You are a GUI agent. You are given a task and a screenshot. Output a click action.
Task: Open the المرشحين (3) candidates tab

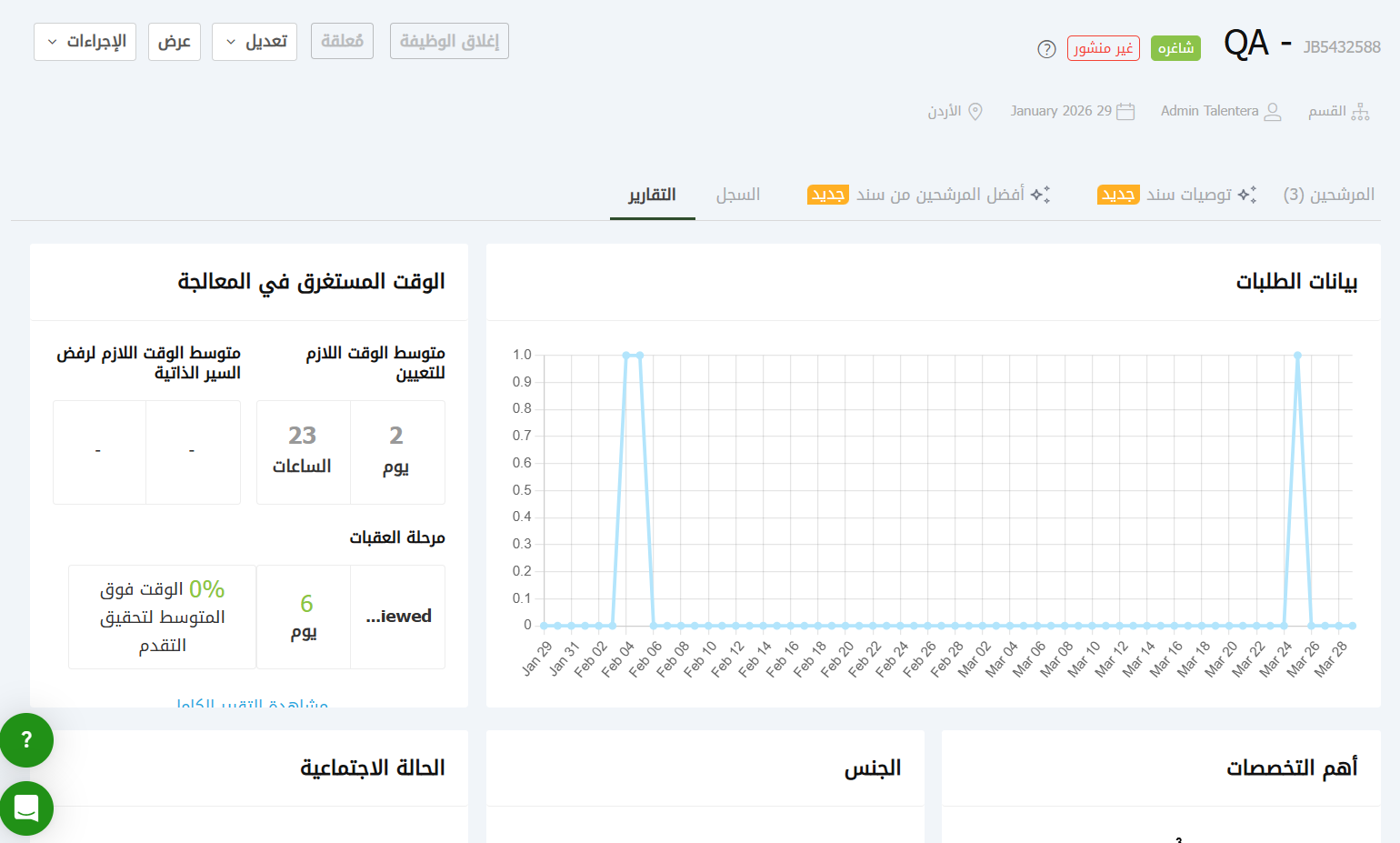tap(1328, 195)
